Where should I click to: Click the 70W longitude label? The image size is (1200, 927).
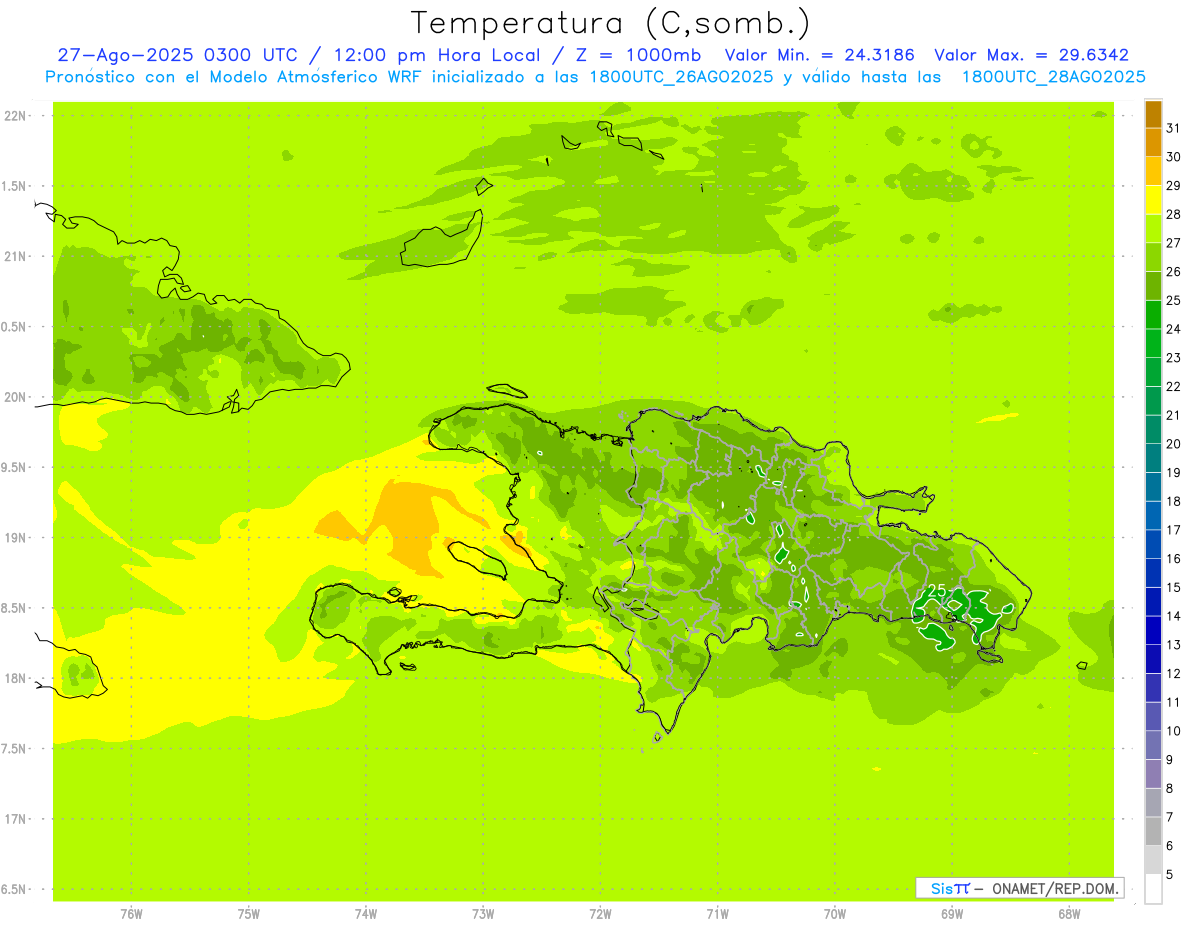[835, 914]
